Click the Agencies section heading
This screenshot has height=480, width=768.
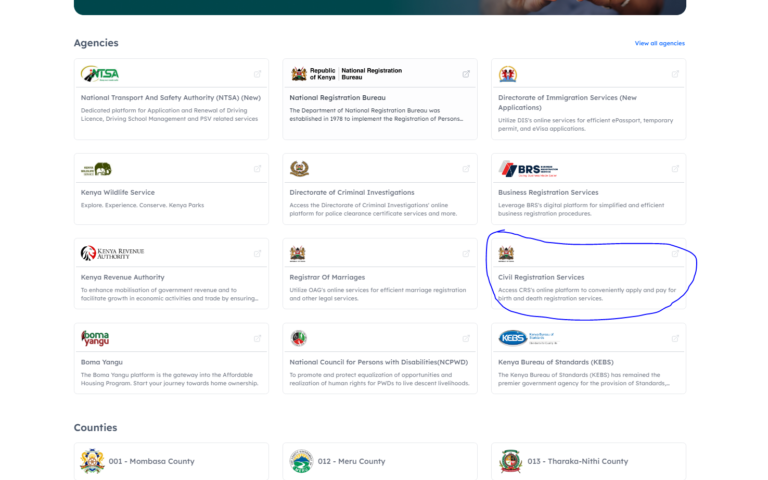coord(96,43)
